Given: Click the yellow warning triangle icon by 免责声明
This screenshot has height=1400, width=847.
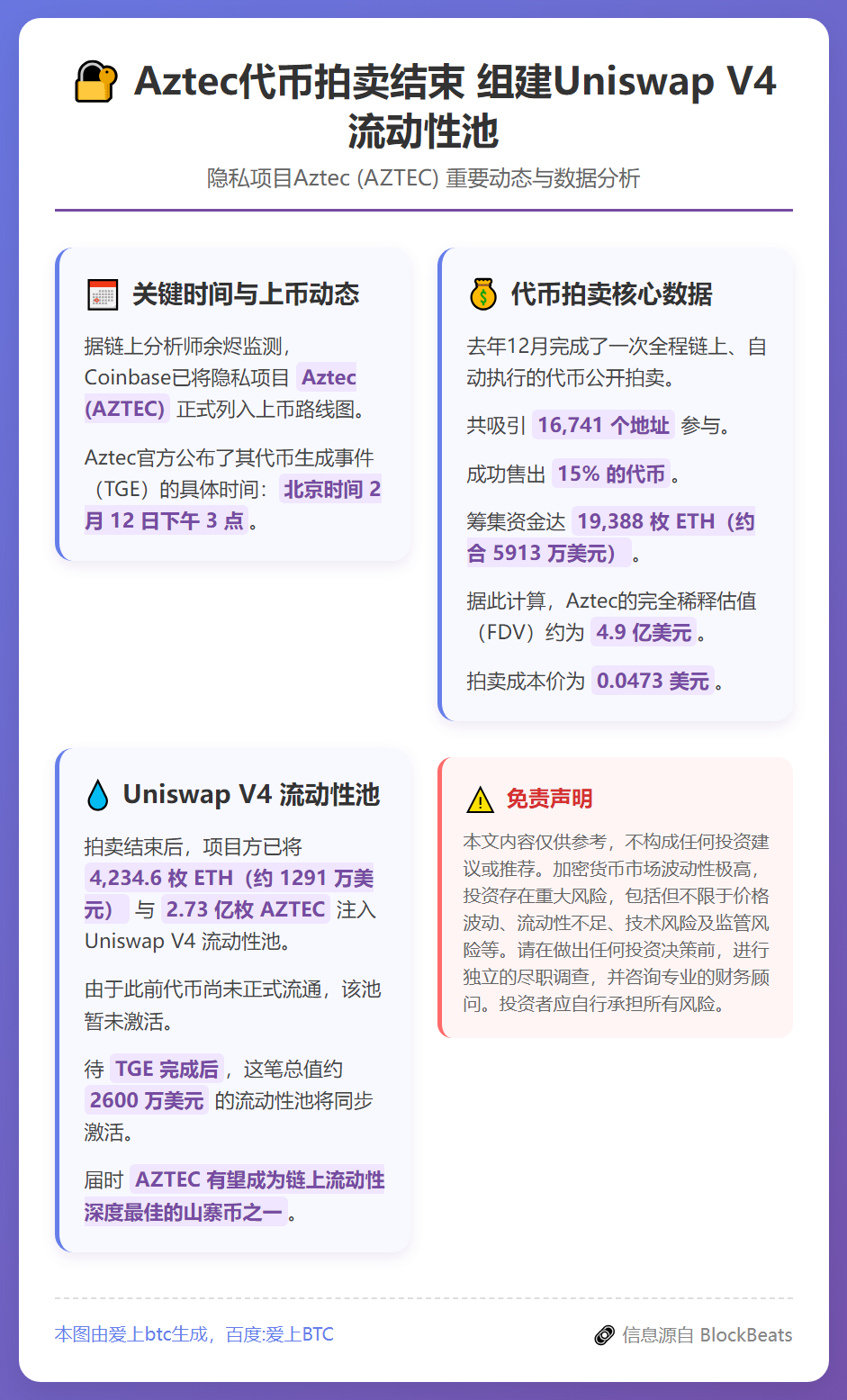Looking at the screenshot, I should coord(481,799).
